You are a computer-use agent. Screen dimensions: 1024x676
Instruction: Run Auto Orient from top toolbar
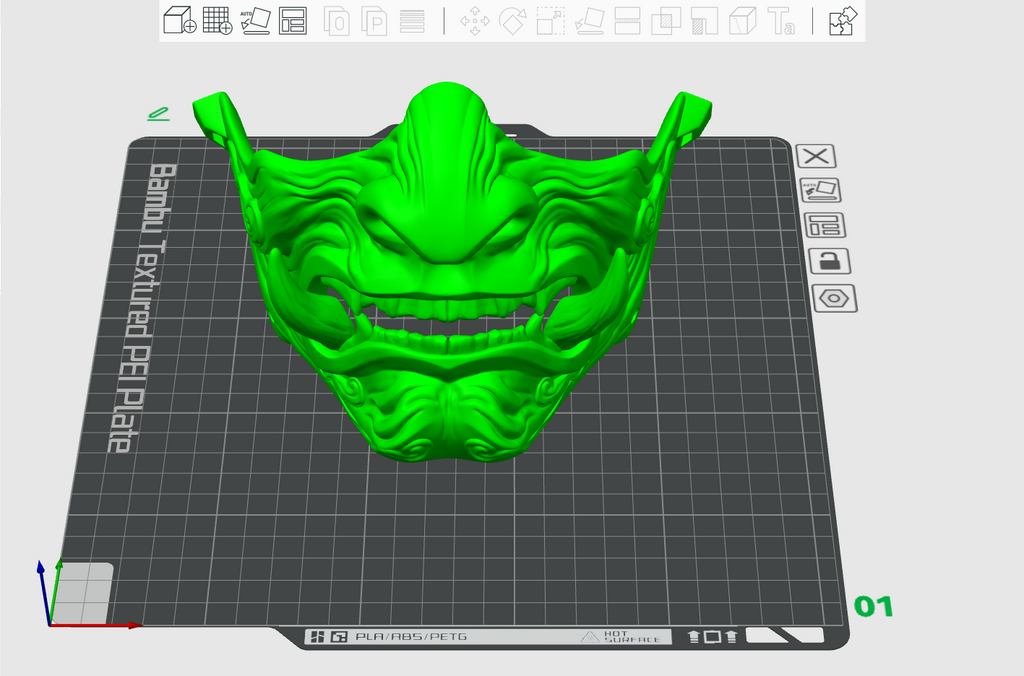click(255, 20)
